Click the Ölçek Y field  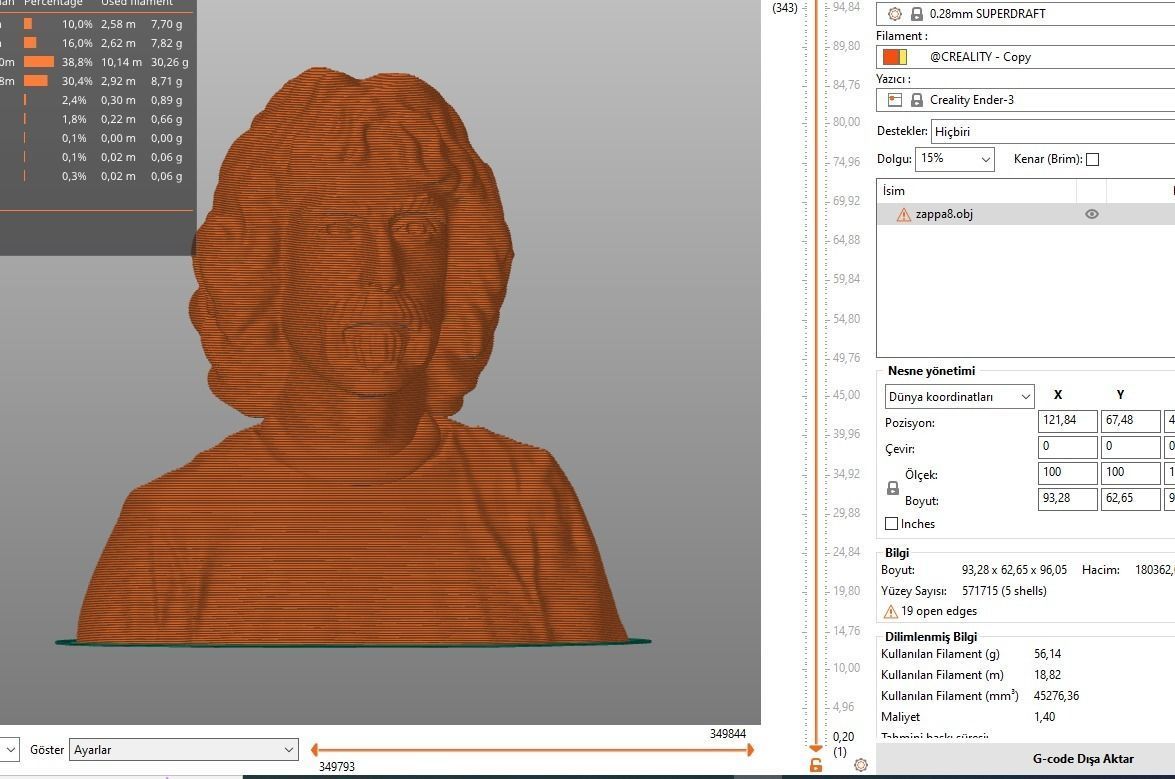tap(1130, 473)
